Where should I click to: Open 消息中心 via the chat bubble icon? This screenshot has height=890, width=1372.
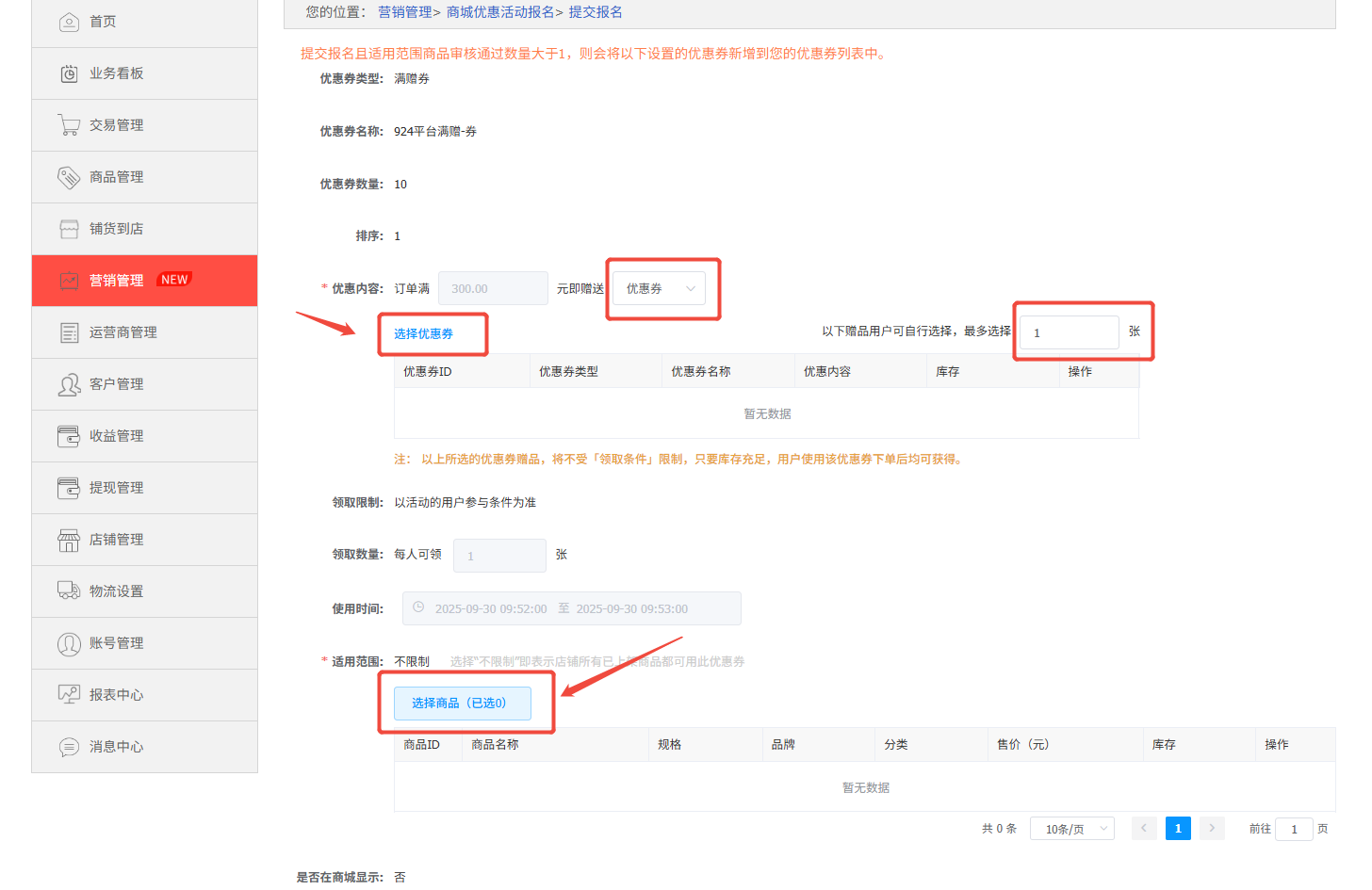(x=69, y=746)
